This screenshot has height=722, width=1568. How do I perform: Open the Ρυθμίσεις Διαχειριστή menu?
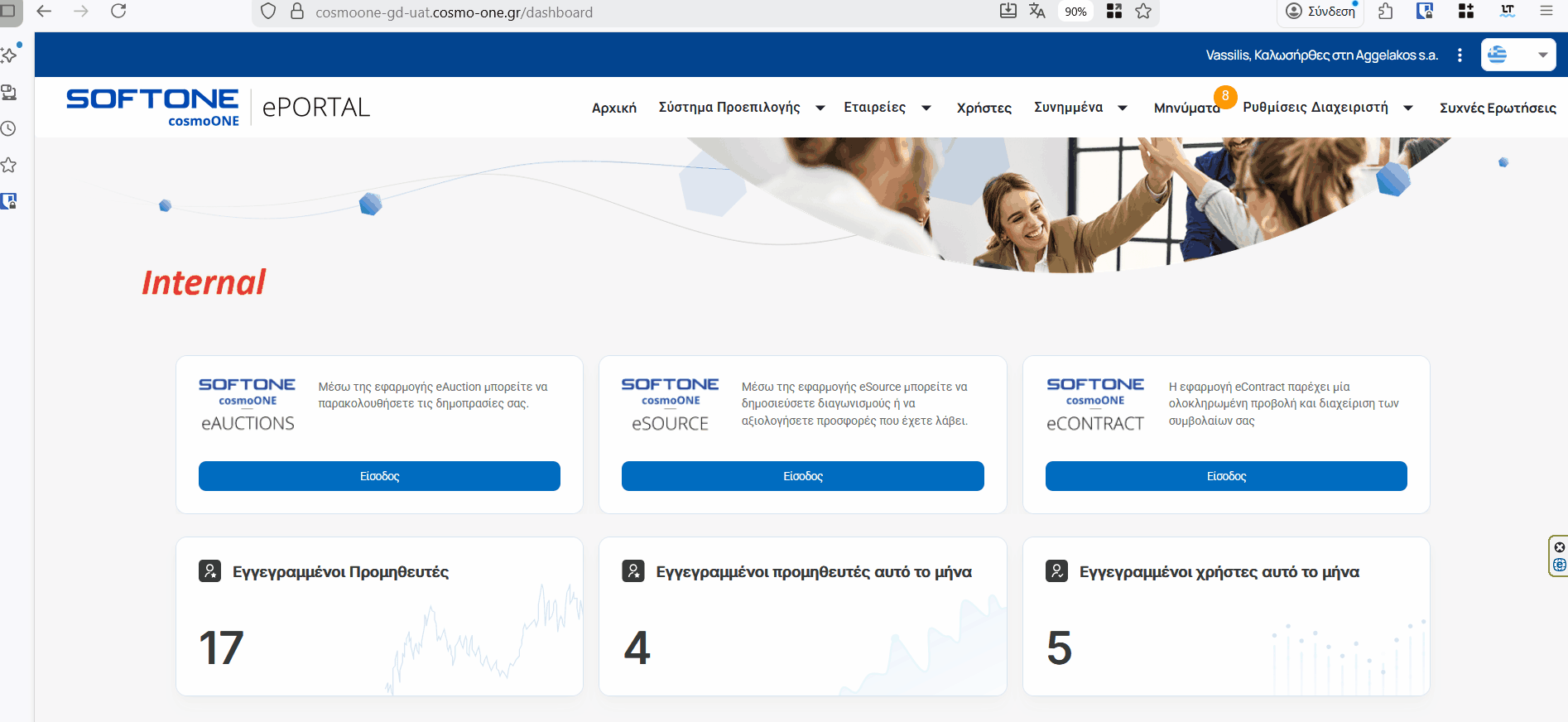1315,107
